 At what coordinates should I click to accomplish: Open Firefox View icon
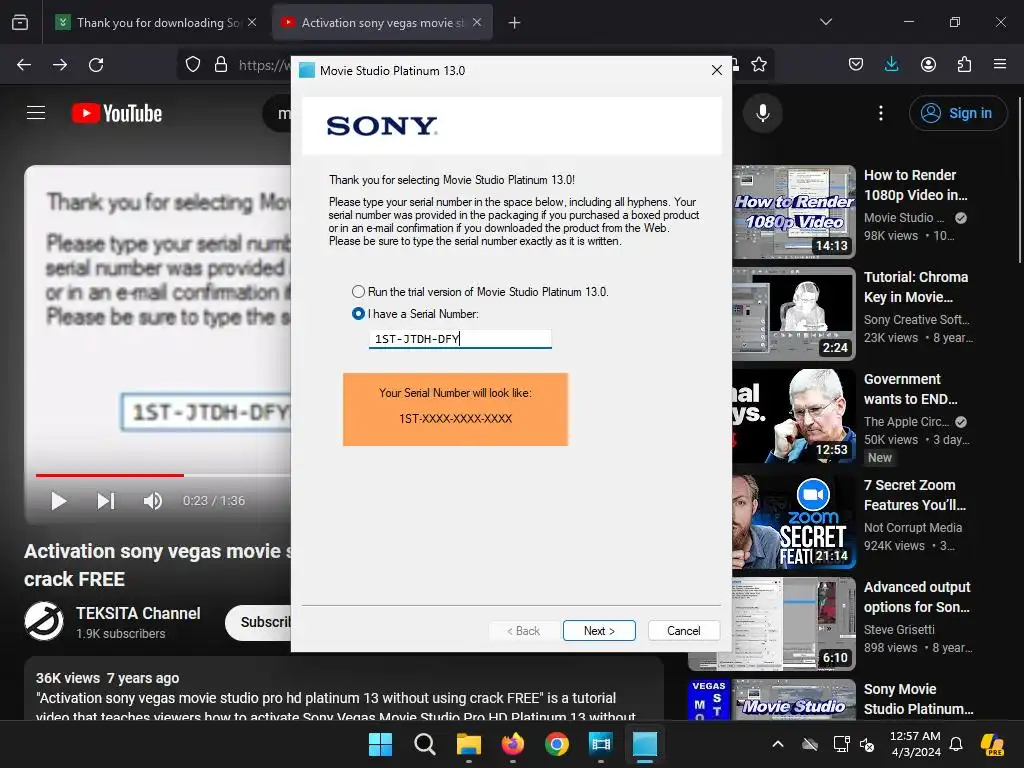(x=20, y=22)
